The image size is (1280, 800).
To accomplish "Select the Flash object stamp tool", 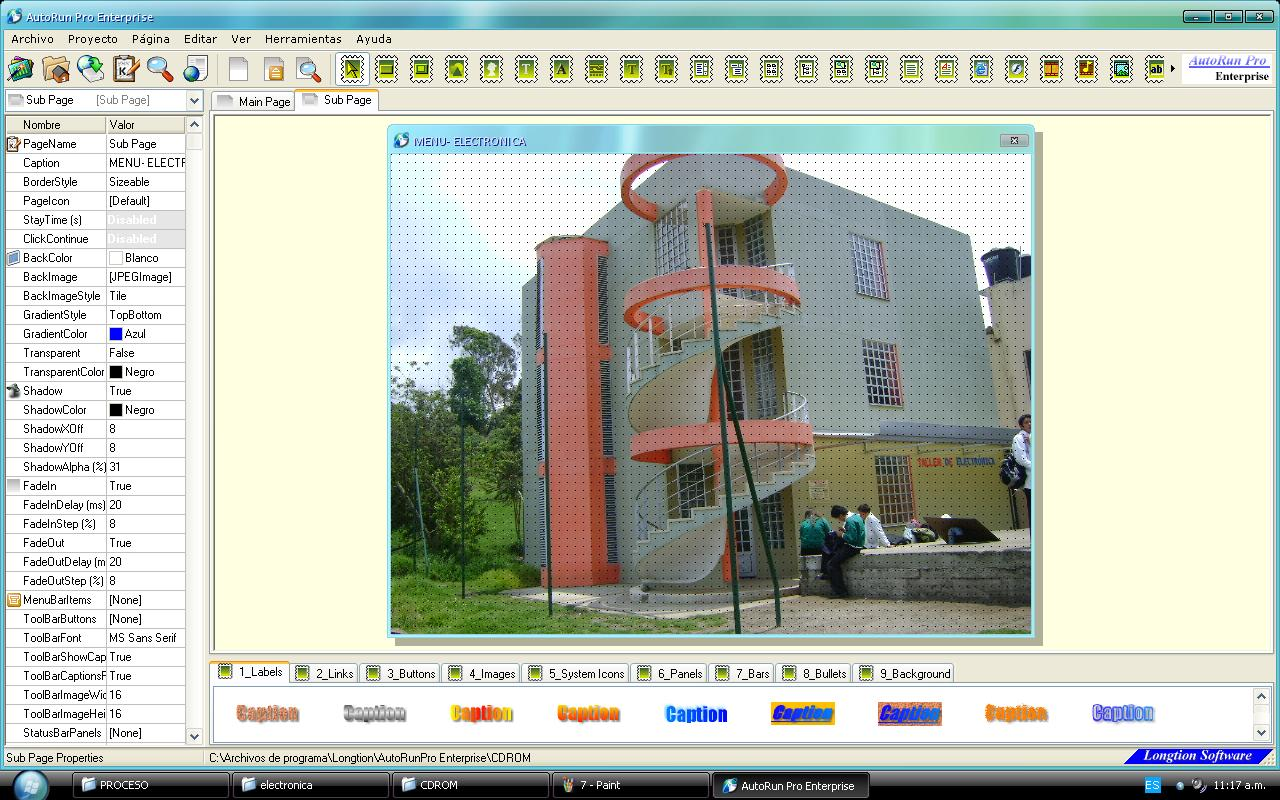I will [1017, 69].
